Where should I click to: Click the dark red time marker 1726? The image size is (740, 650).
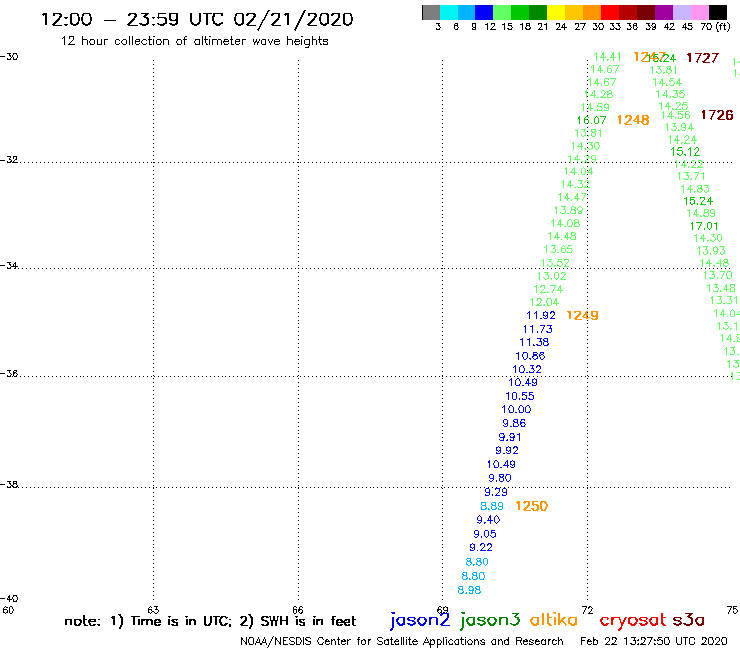tap(717, 115)
